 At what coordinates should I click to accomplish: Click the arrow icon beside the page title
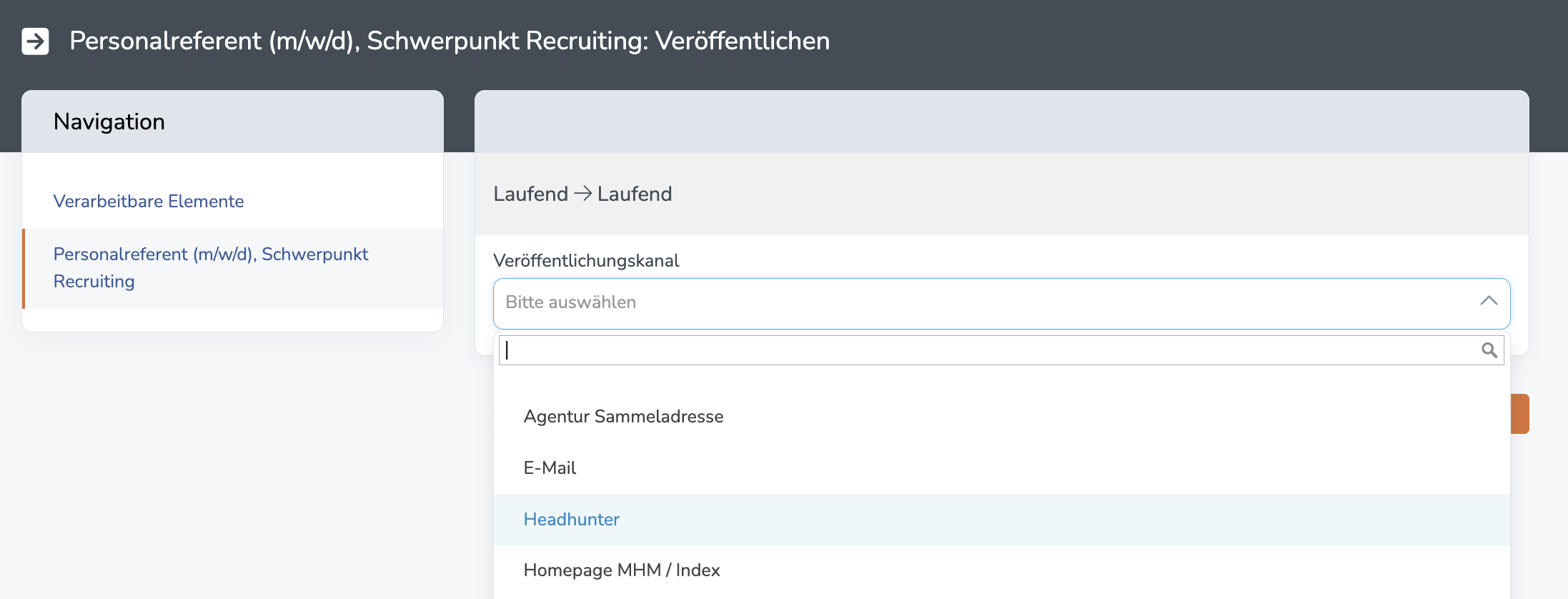[35, 41]
